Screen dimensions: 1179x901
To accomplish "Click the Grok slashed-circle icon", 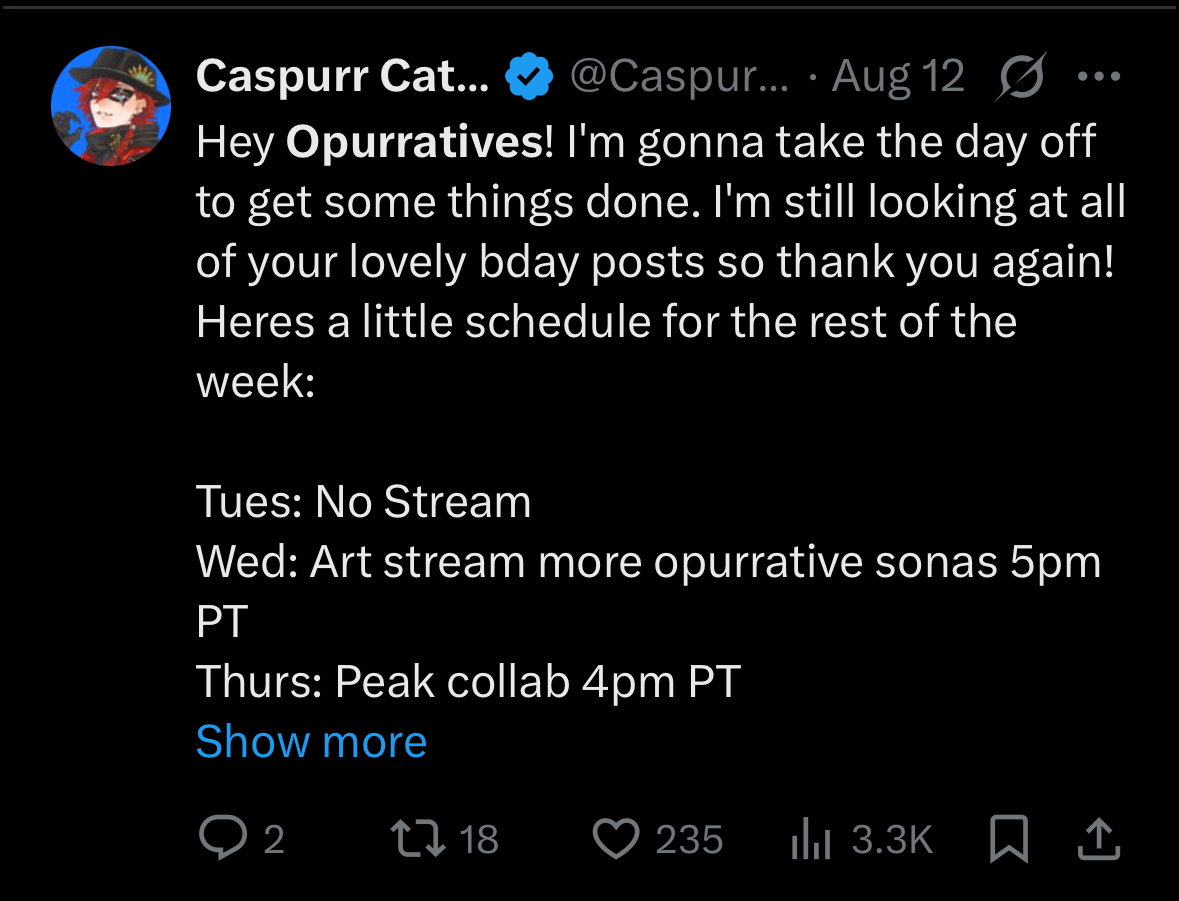I will pos(1021,76).
